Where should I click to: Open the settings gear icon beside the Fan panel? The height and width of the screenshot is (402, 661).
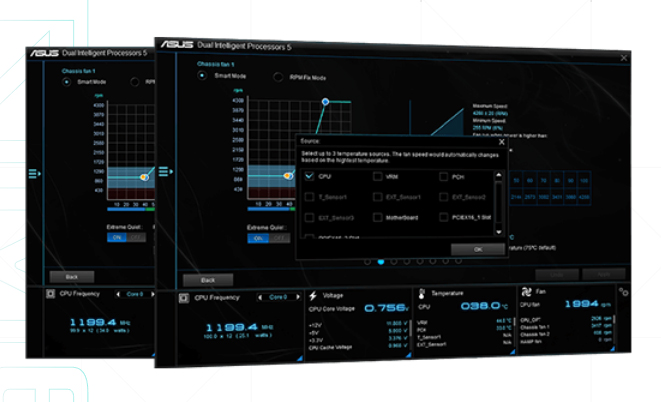click(x=623, y=291)
